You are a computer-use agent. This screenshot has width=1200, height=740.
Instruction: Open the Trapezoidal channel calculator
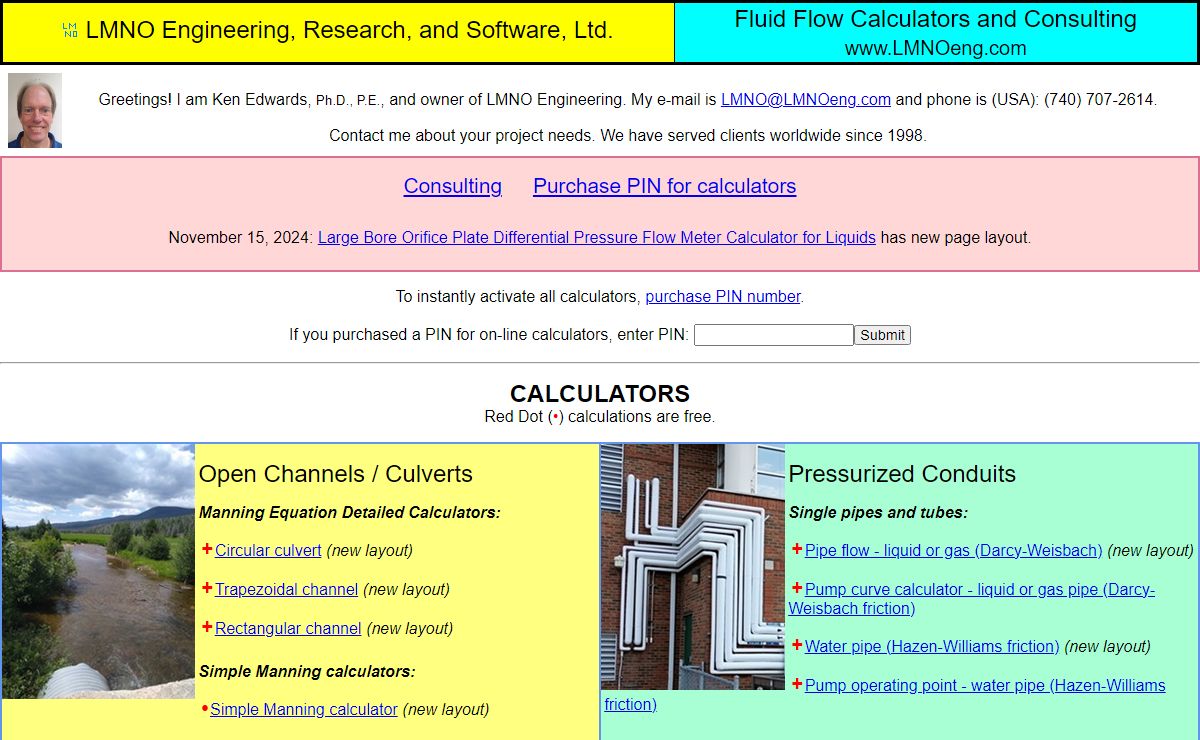[286, 589]
